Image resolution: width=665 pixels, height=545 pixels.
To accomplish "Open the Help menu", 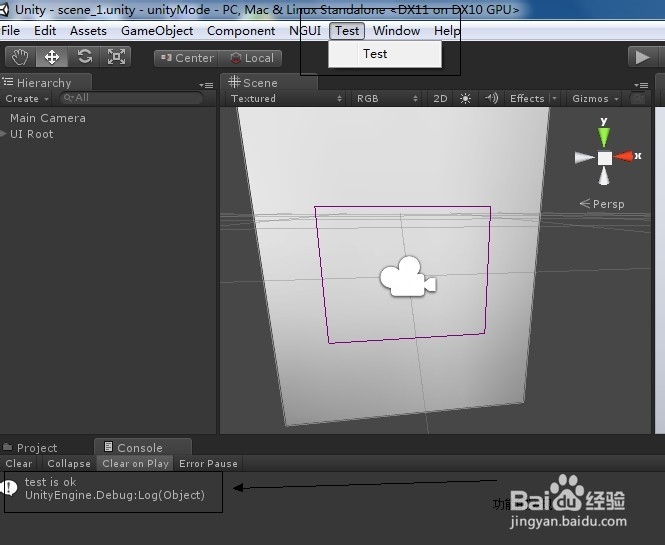I will 447,31.
